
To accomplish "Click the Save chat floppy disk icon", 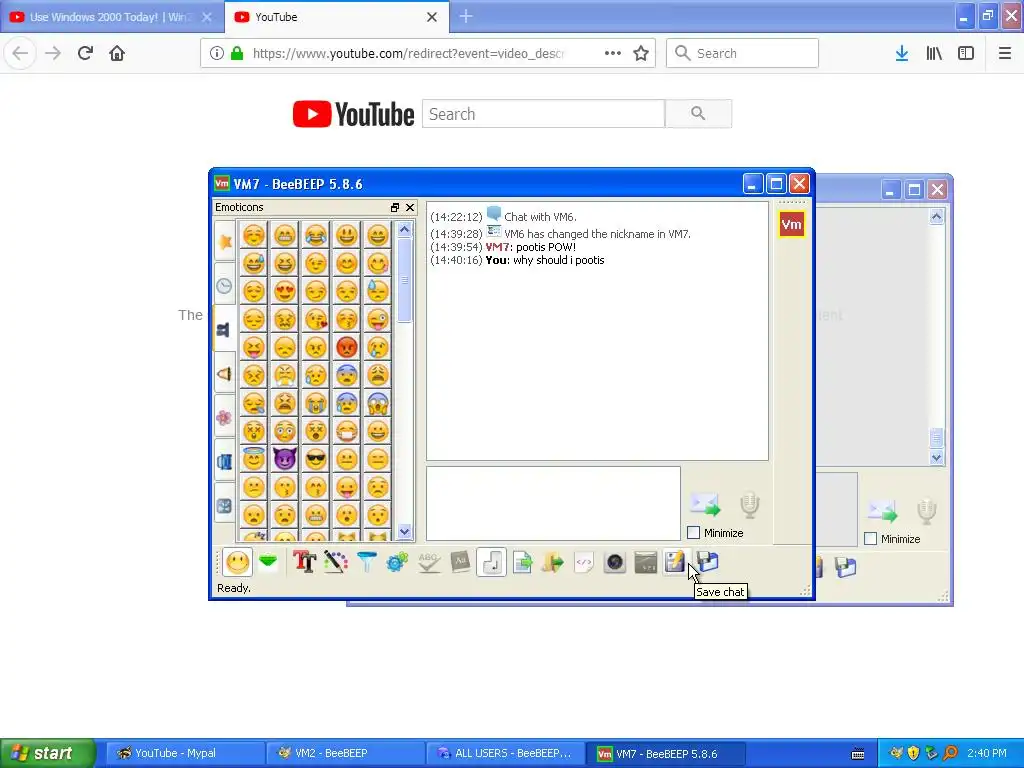I will (708, 562).
